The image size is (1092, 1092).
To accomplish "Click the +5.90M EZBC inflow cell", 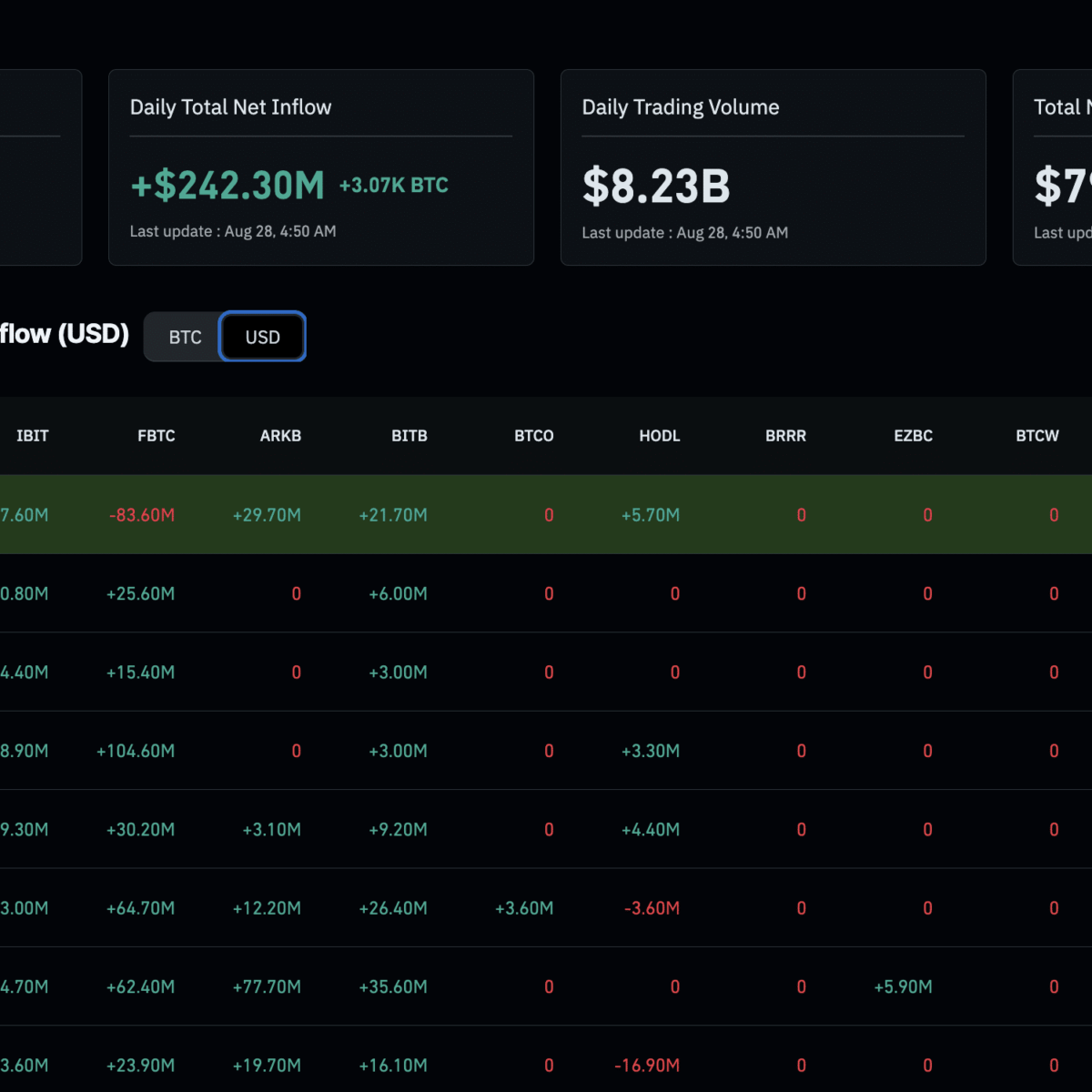I will coord(903,986).
